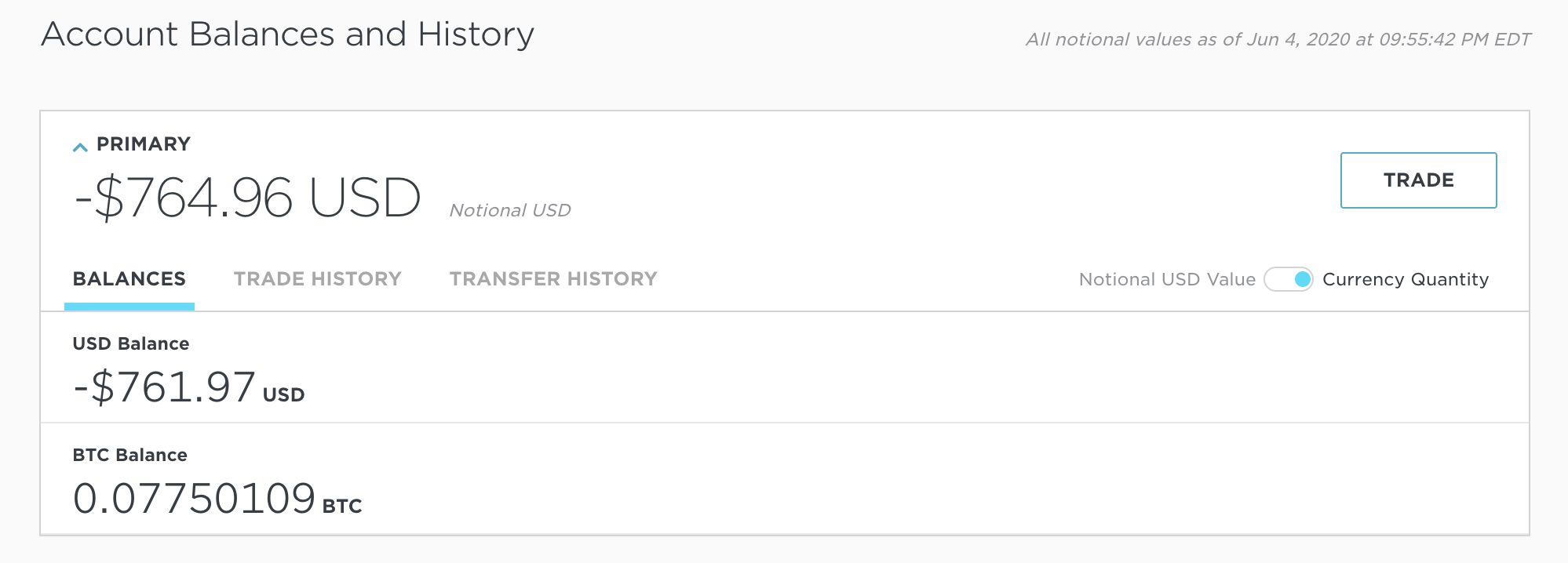Click the small USD unit beside -$761.97

[283, 394]
